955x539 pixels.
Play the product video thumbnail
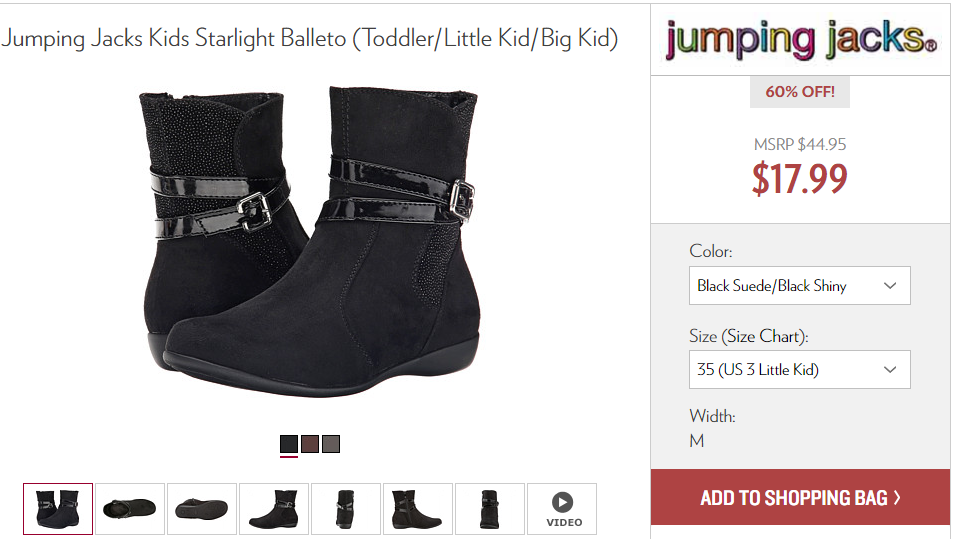[562, 509]
